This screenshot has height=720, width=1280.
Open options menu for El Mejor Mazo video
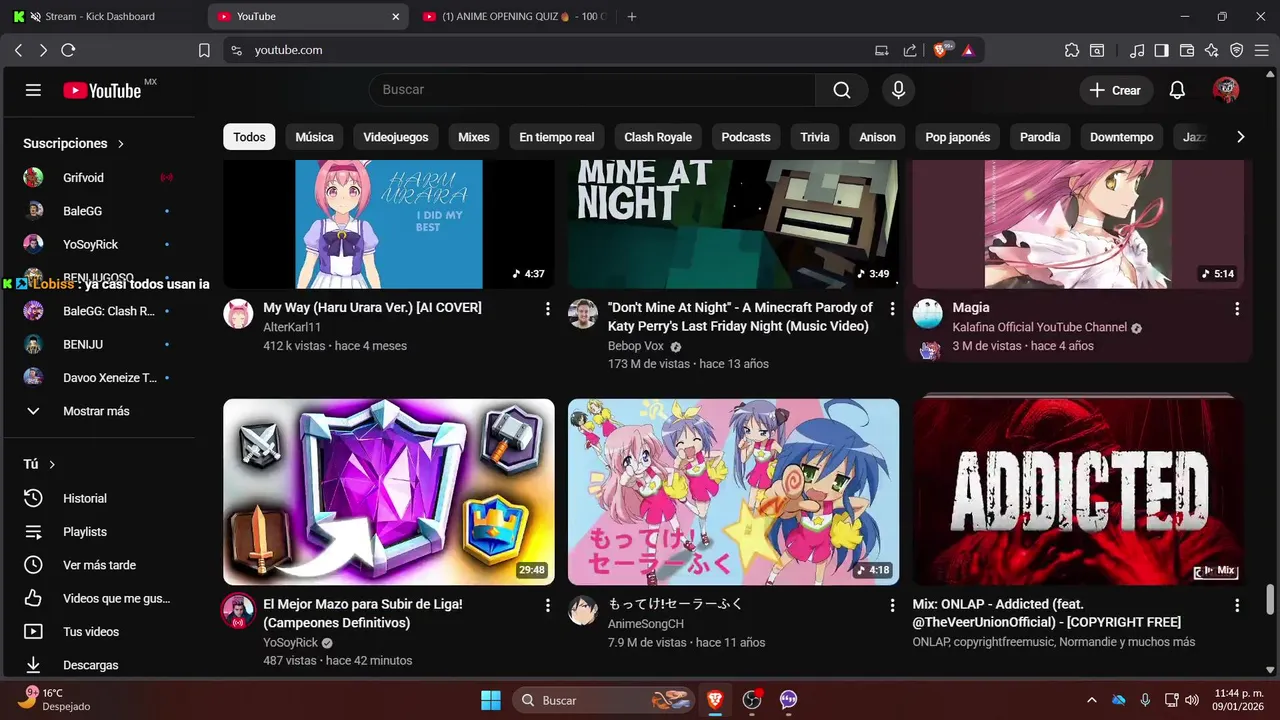click(x=547, y=606)
